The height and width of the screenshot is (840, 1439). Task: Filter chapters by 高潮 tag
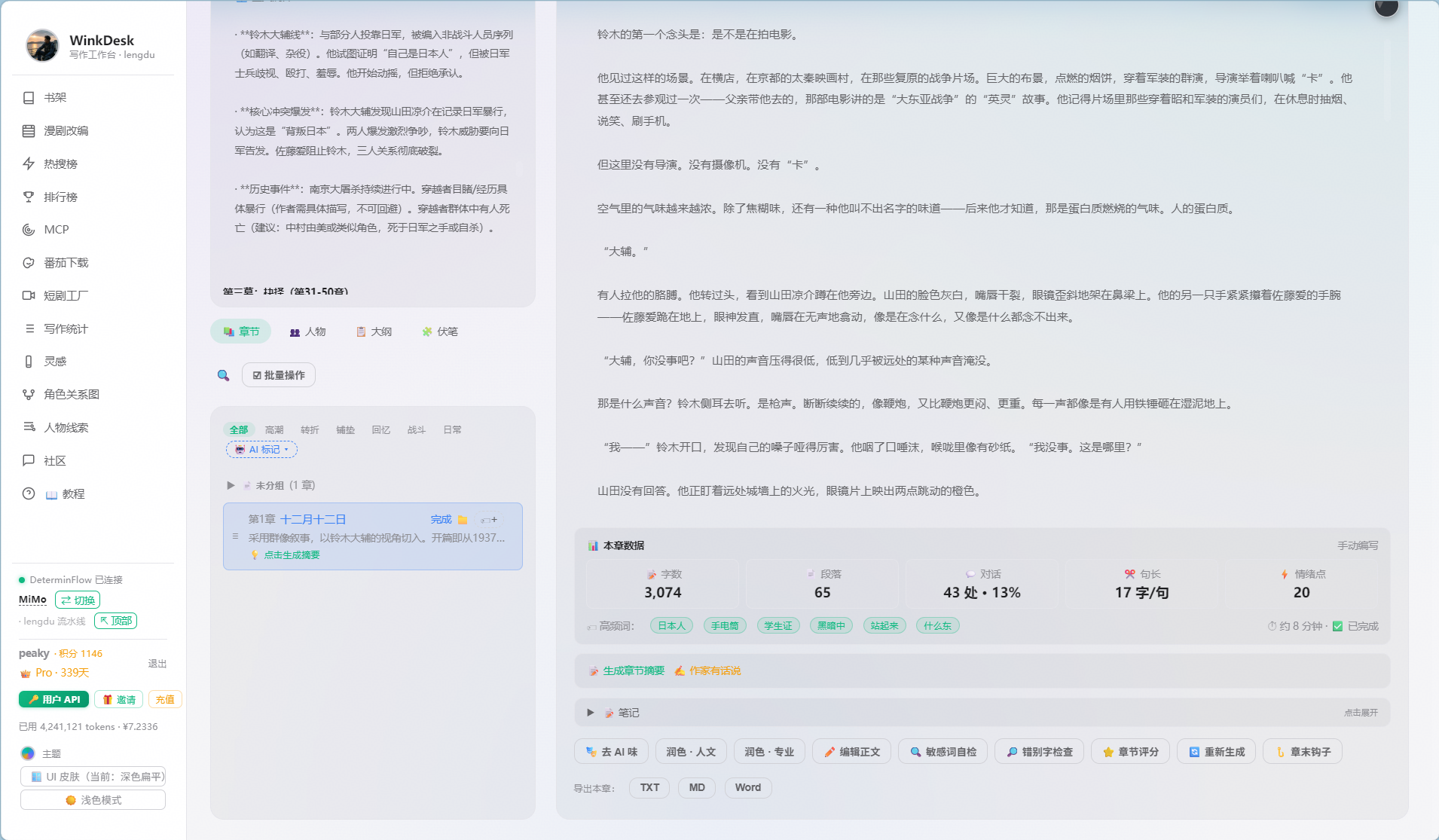pyautogui.click(x=274, y=430)
